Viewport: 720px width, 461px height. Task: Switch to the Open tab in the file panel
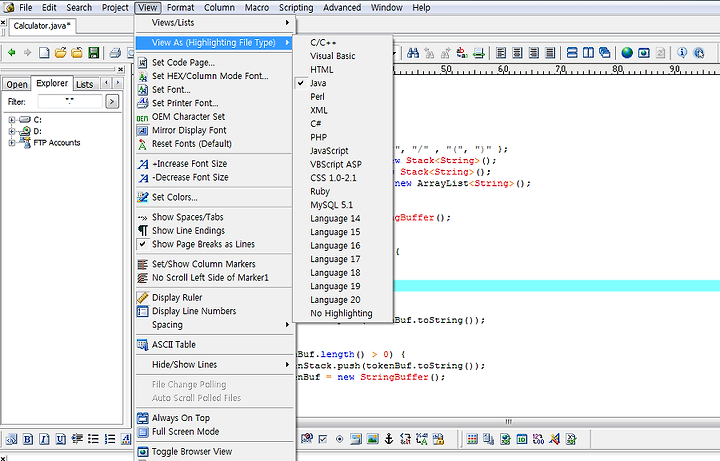(x=17, y=84)
